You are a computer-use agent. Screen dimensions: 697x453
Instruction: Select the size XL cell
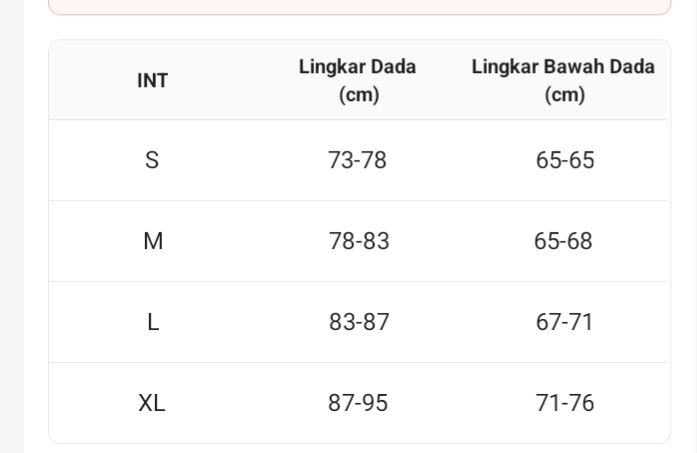pyautogui.click(x=152, y=403)
